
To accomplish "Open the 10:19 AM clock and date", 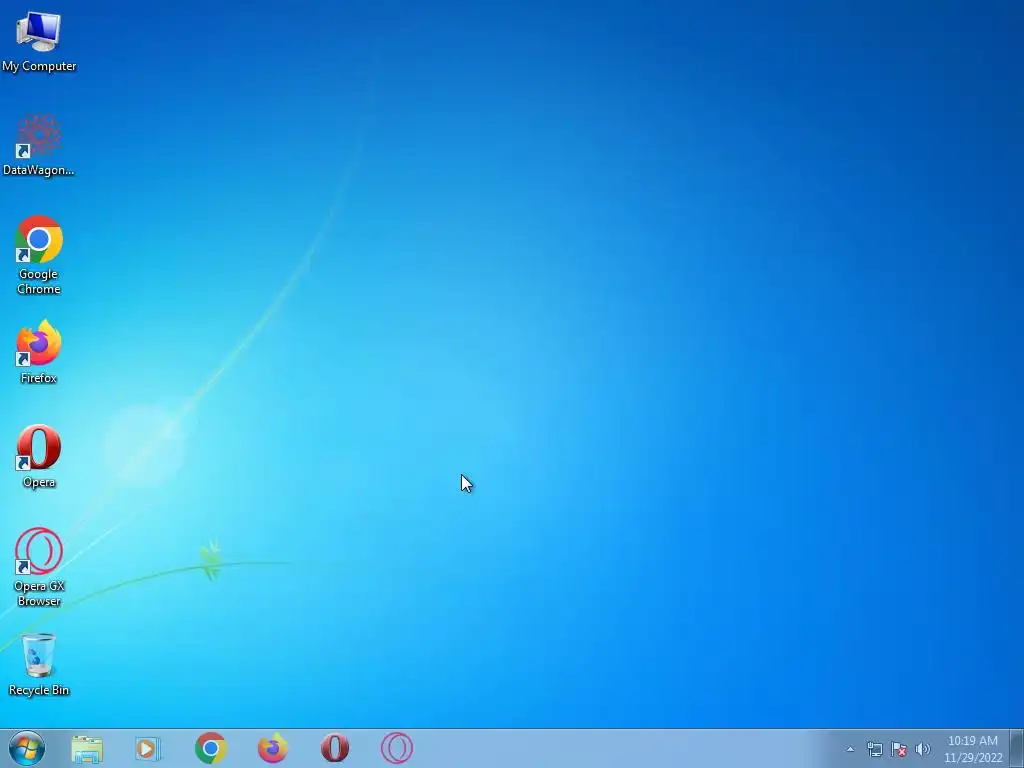I will coord(973,749).
